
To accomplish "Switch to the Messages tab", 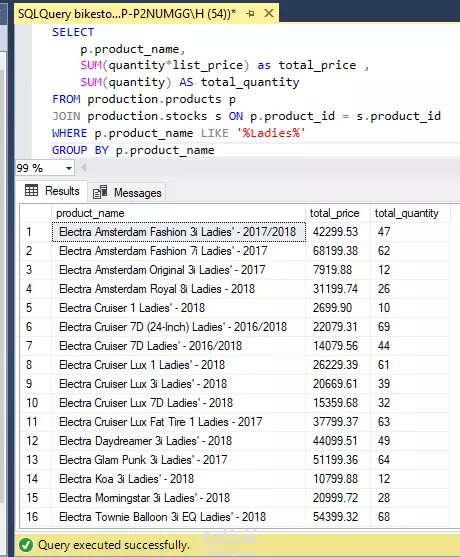I will pyautogui.click(x=127, y=193).
